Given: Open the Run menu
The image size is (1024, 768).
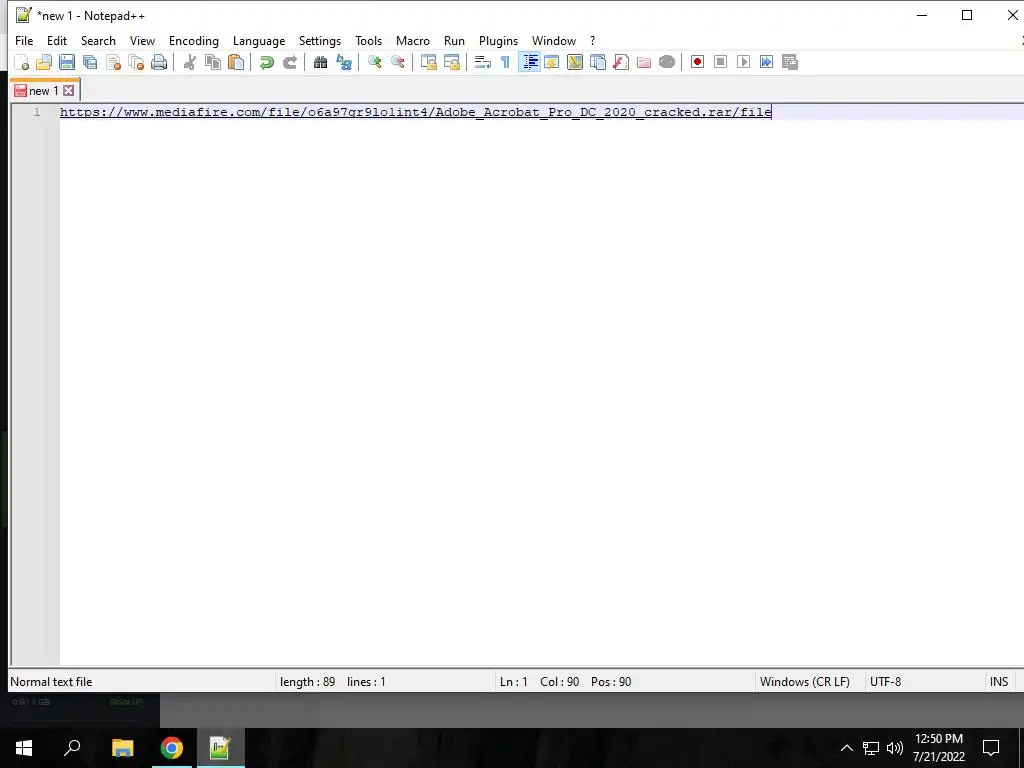Looking at the screenshot, I should pyautogui.click(x=454, y=40).
